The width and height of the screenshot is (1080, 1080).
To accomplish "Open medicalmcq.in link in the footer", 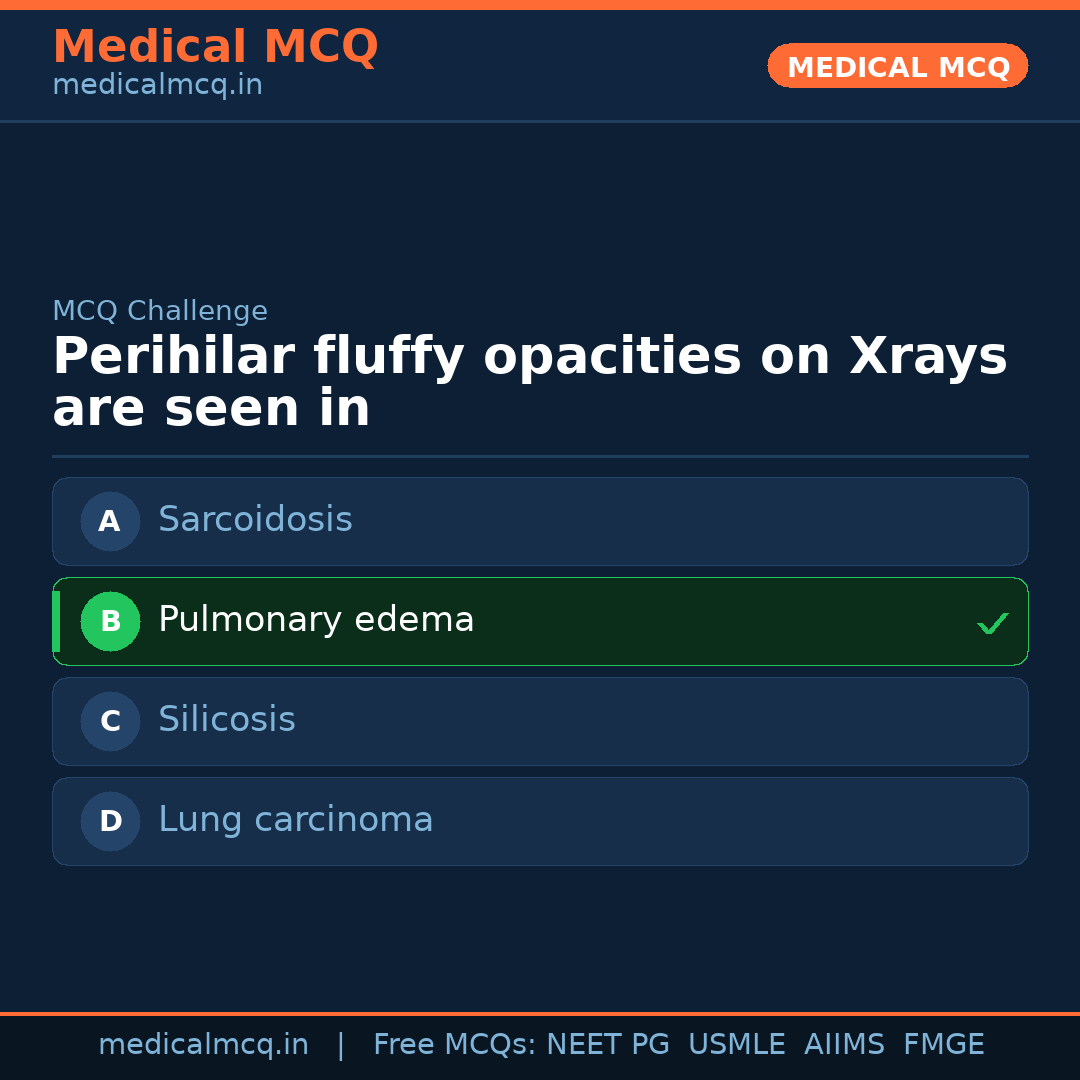I will click(x=203, y=1045).
